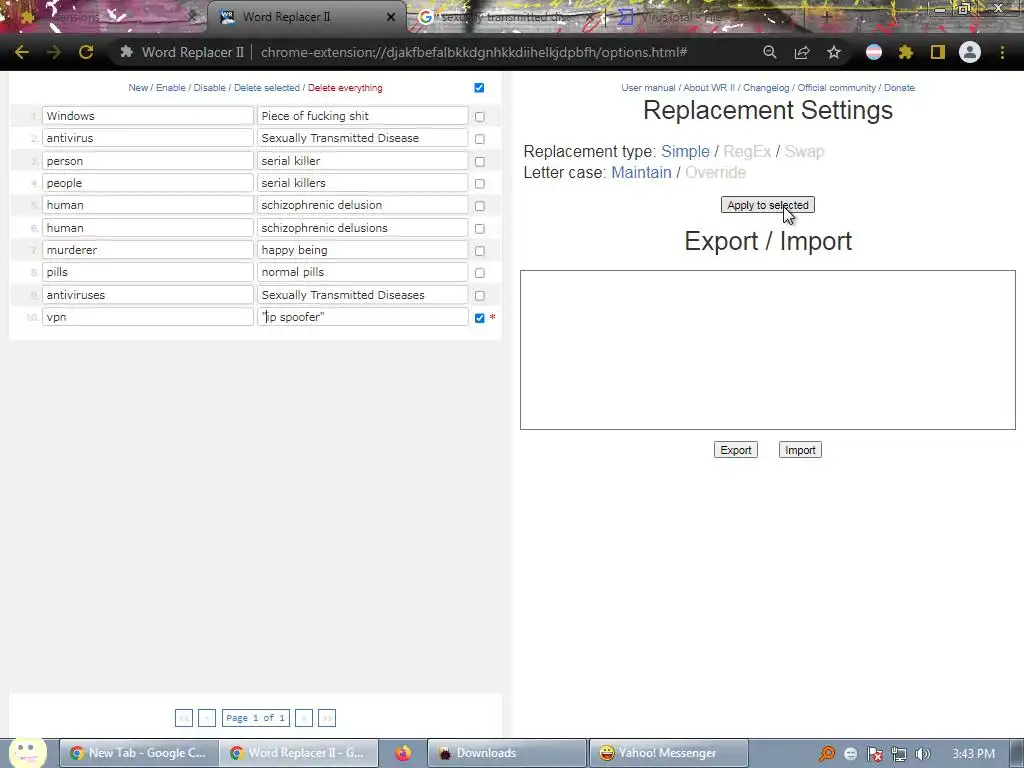Viewport: 1024px width, 768px height.
Task: Check the pills row checkbox
Action: (480, 273)
